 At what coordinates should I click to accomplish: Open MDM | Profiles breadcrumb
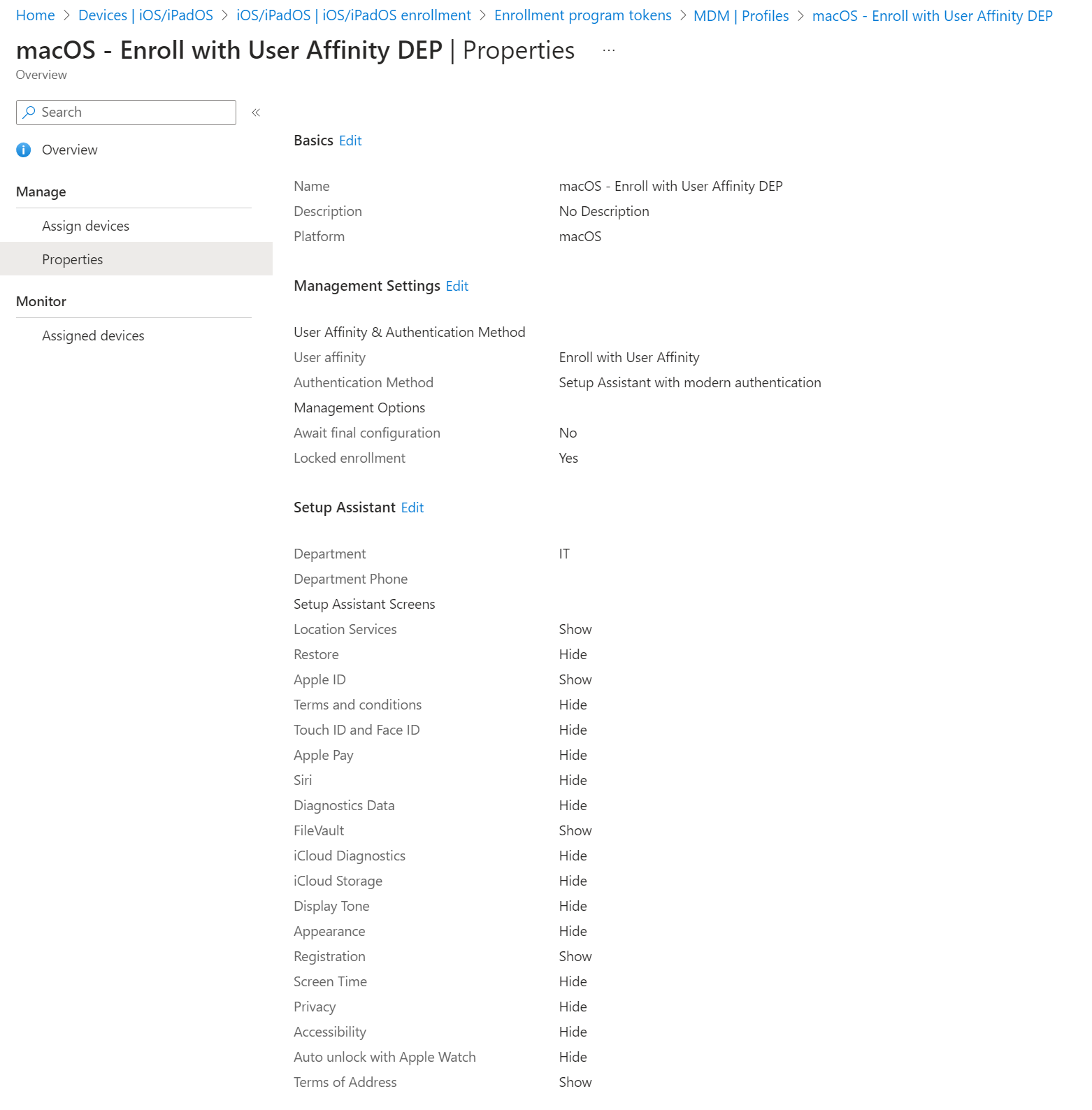[740, 16]
